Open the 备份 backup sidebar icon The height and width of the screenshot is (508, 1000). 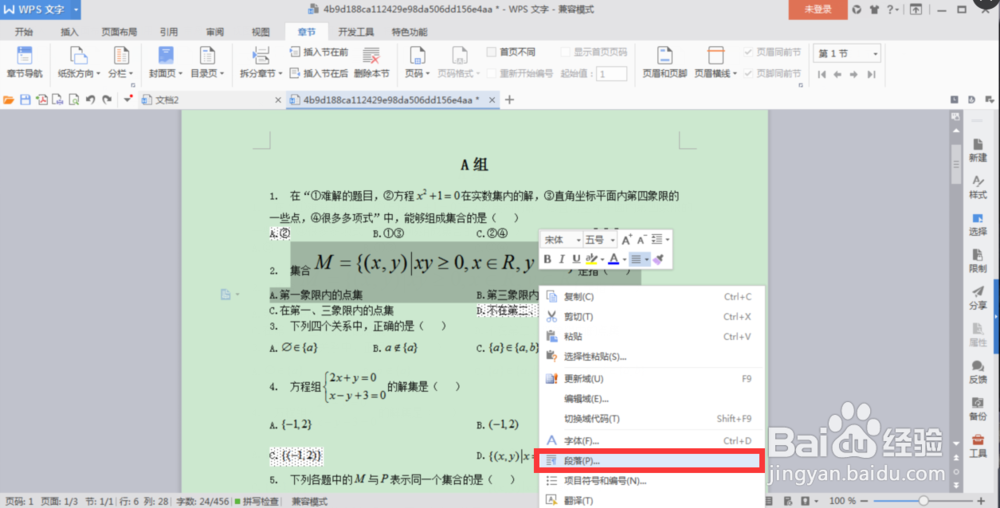coord(978,409)
